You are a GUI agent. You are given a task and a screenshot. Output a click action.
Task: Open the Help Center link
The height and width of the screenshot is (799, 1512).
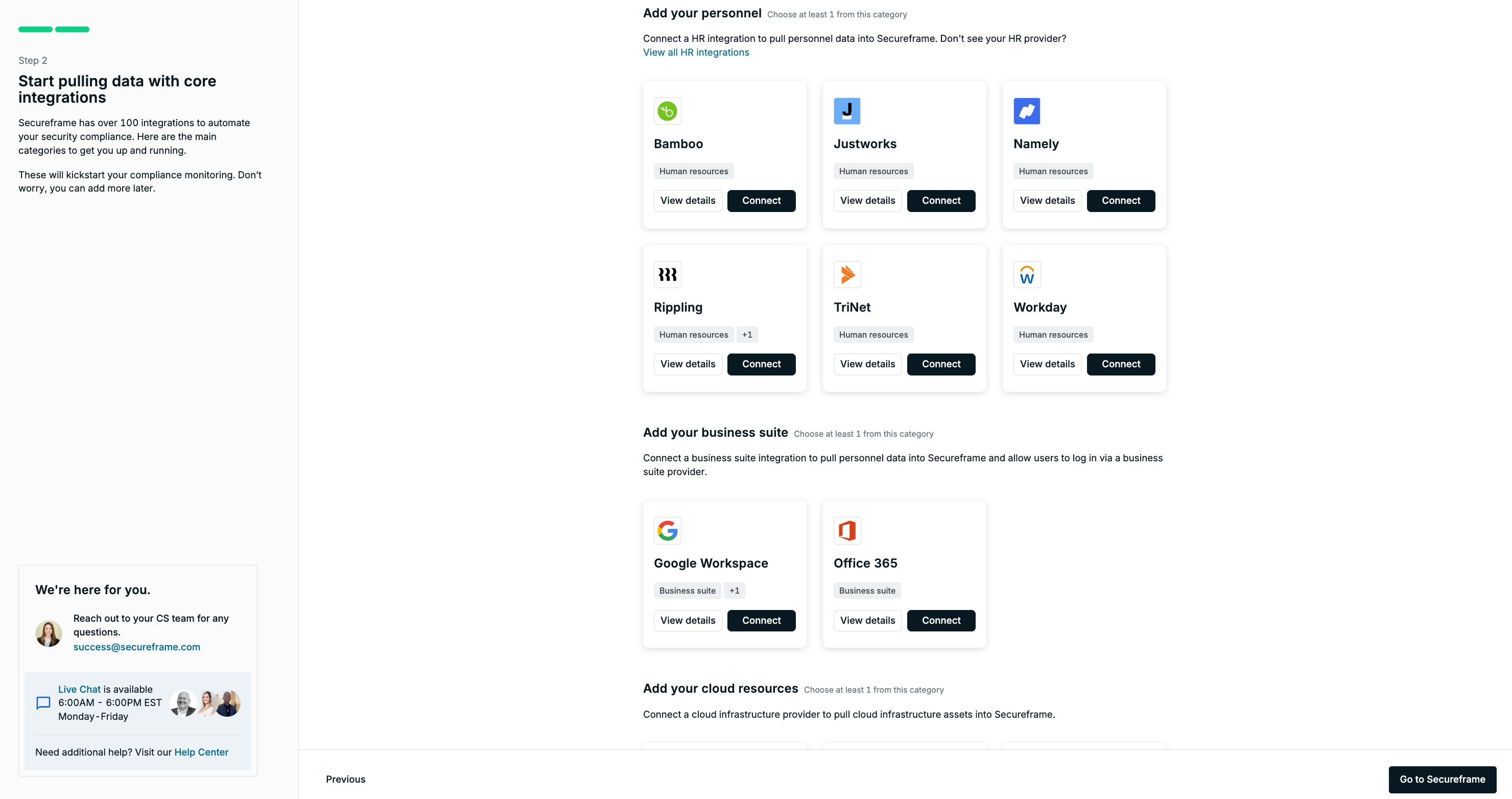[x=201, y=752]
